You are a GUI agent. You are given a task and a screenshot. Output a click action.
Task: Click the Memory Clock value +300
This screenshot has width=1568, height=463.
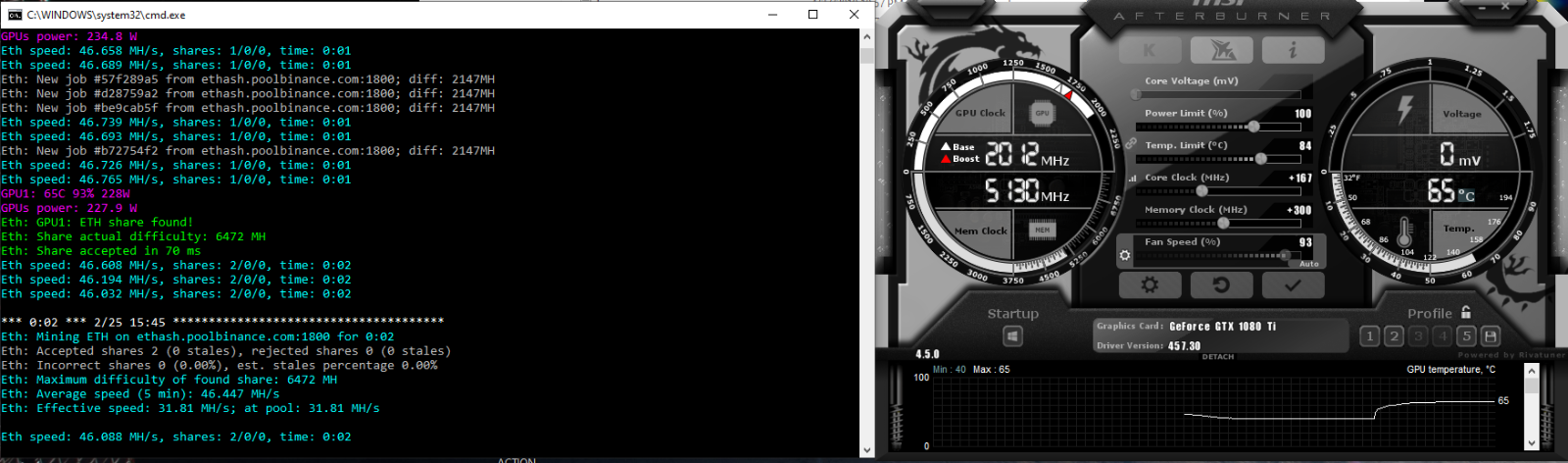point(1299,210)
